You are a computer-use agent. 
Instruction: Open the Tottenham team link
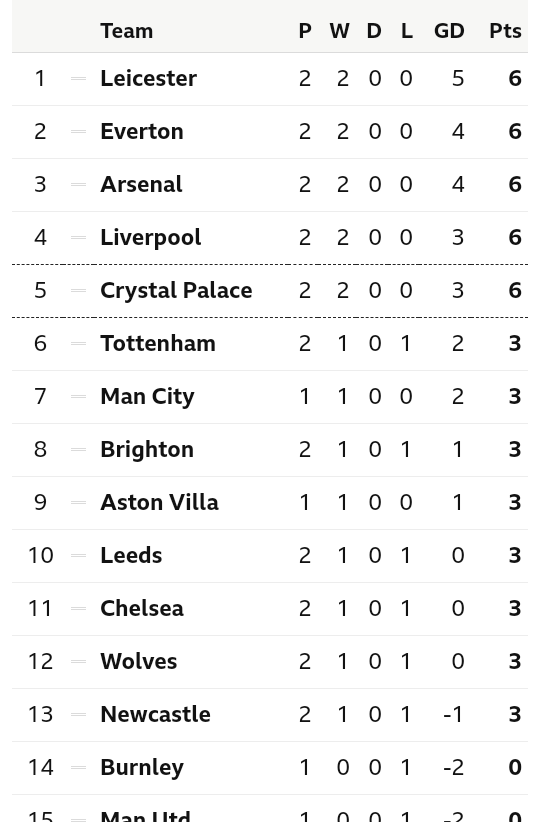click(158, 343)
